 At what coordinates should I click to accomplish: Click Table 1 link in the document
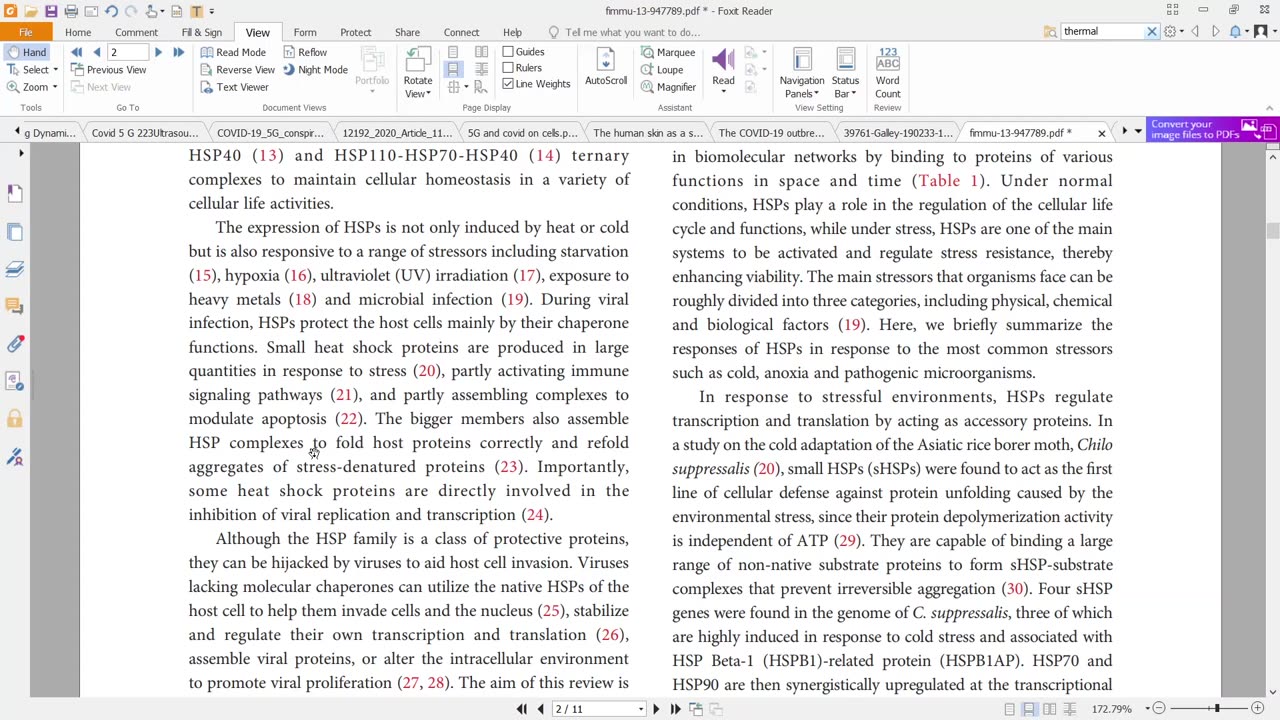948,181
